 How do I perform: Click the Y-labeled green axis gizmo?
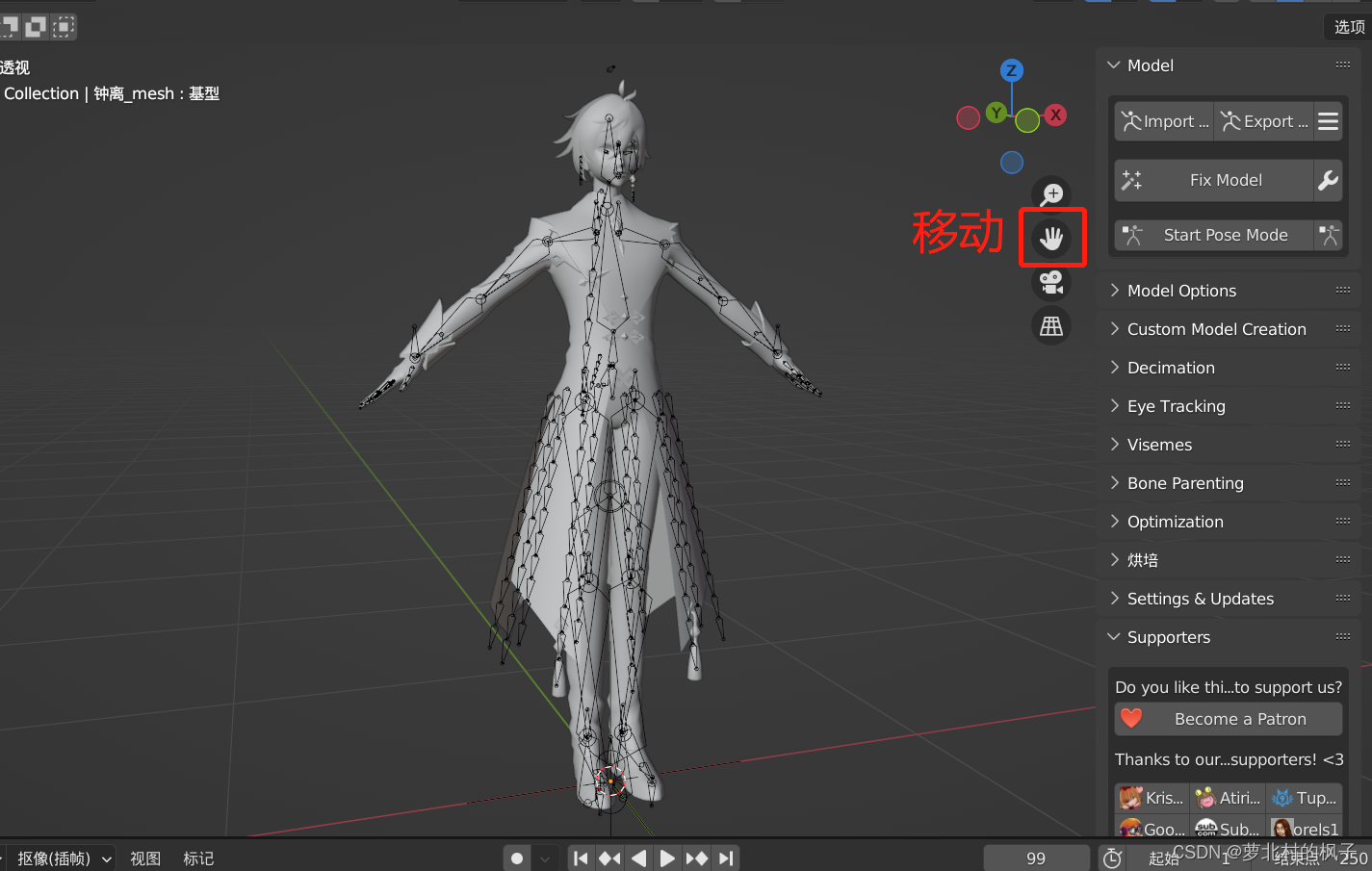(997, 114)
